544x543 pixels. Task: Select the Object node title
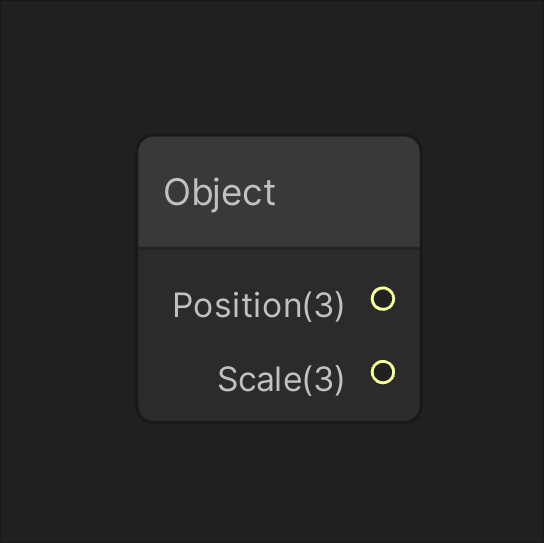coord(220,192)
